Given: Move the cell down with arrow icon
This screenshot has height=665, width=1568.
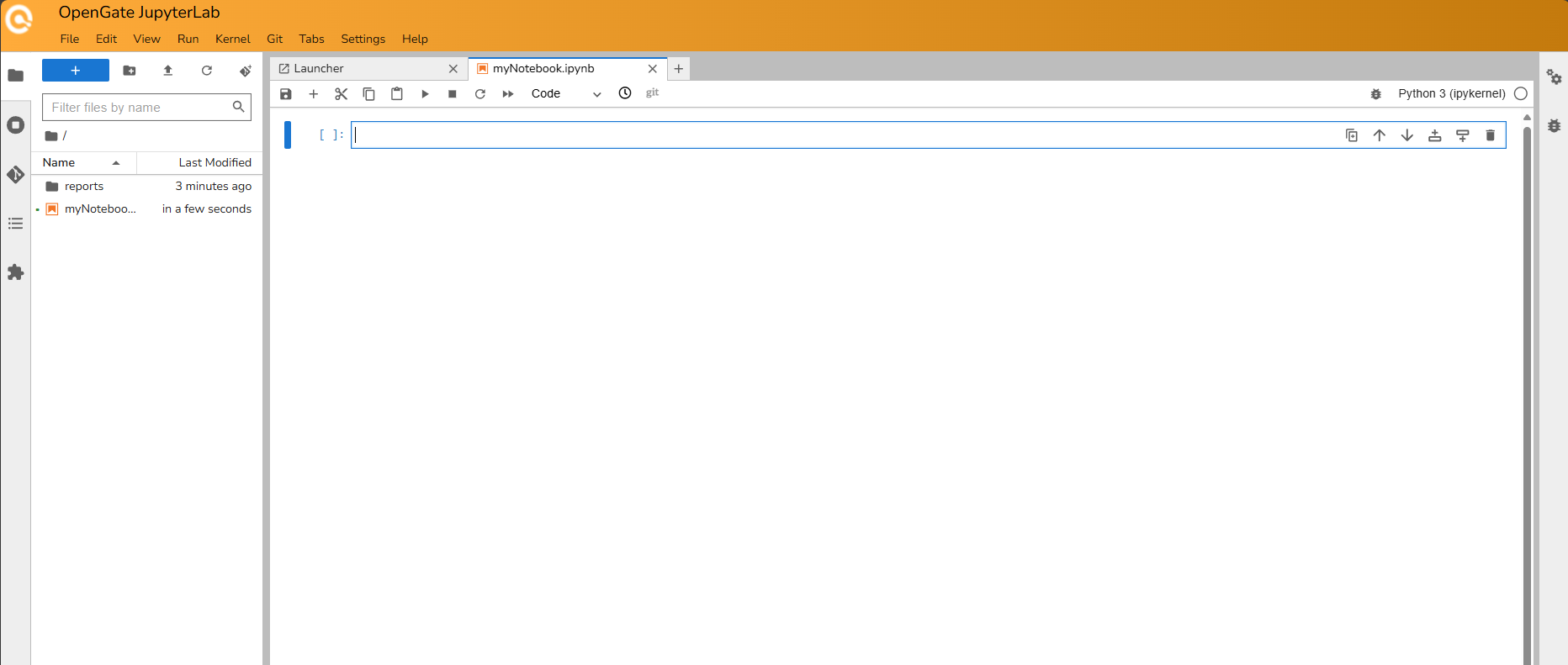Looking at the screenshot, I should [x=1406, y=135].
